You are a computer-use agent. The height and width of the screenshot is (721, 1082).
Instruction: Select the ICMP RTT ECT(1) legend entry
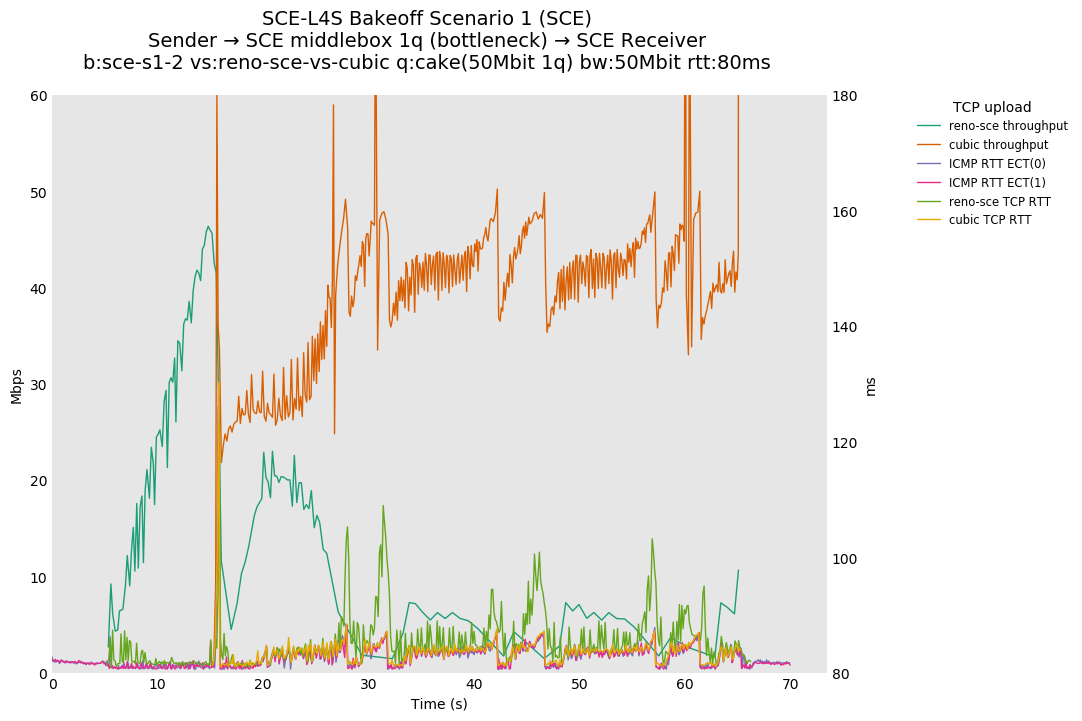tap(997, 182)
